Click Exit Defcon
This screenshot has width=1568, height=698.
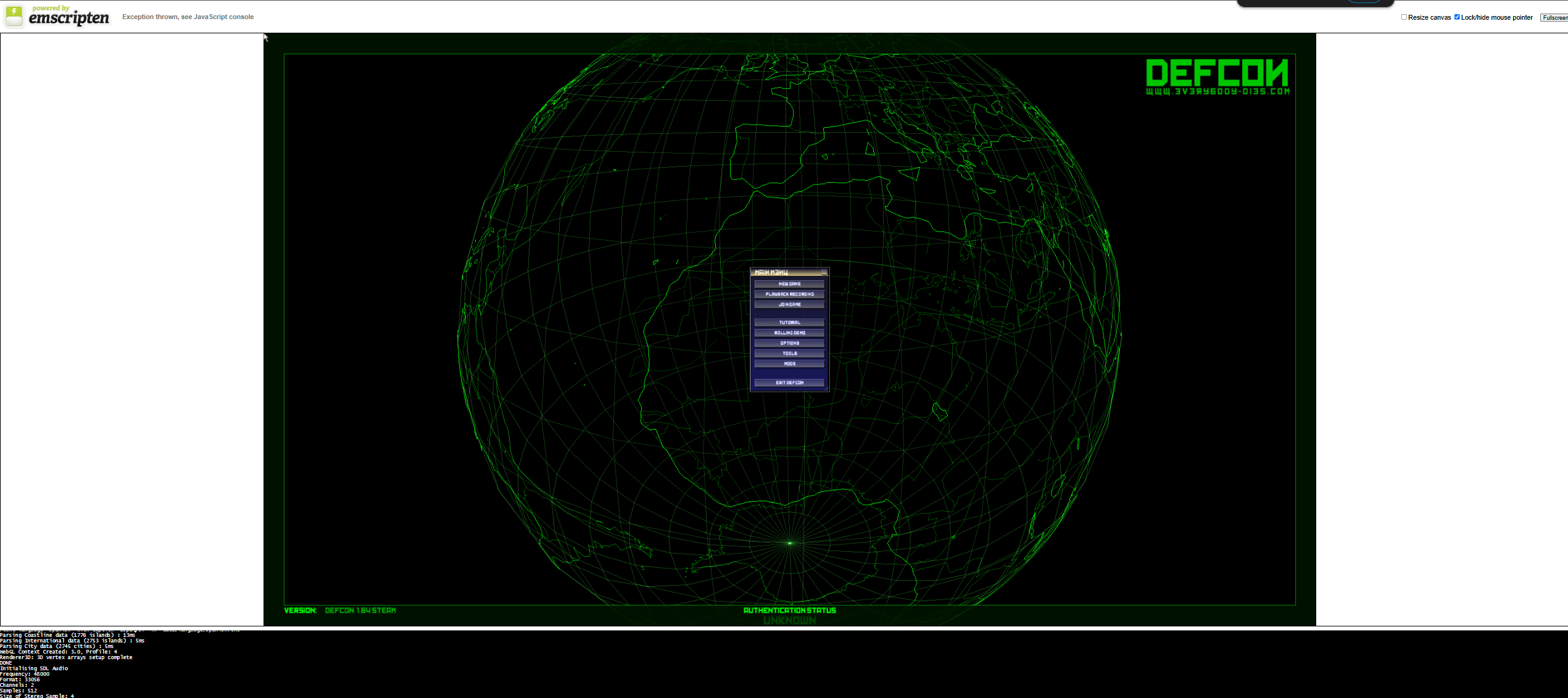pos(789,383)
